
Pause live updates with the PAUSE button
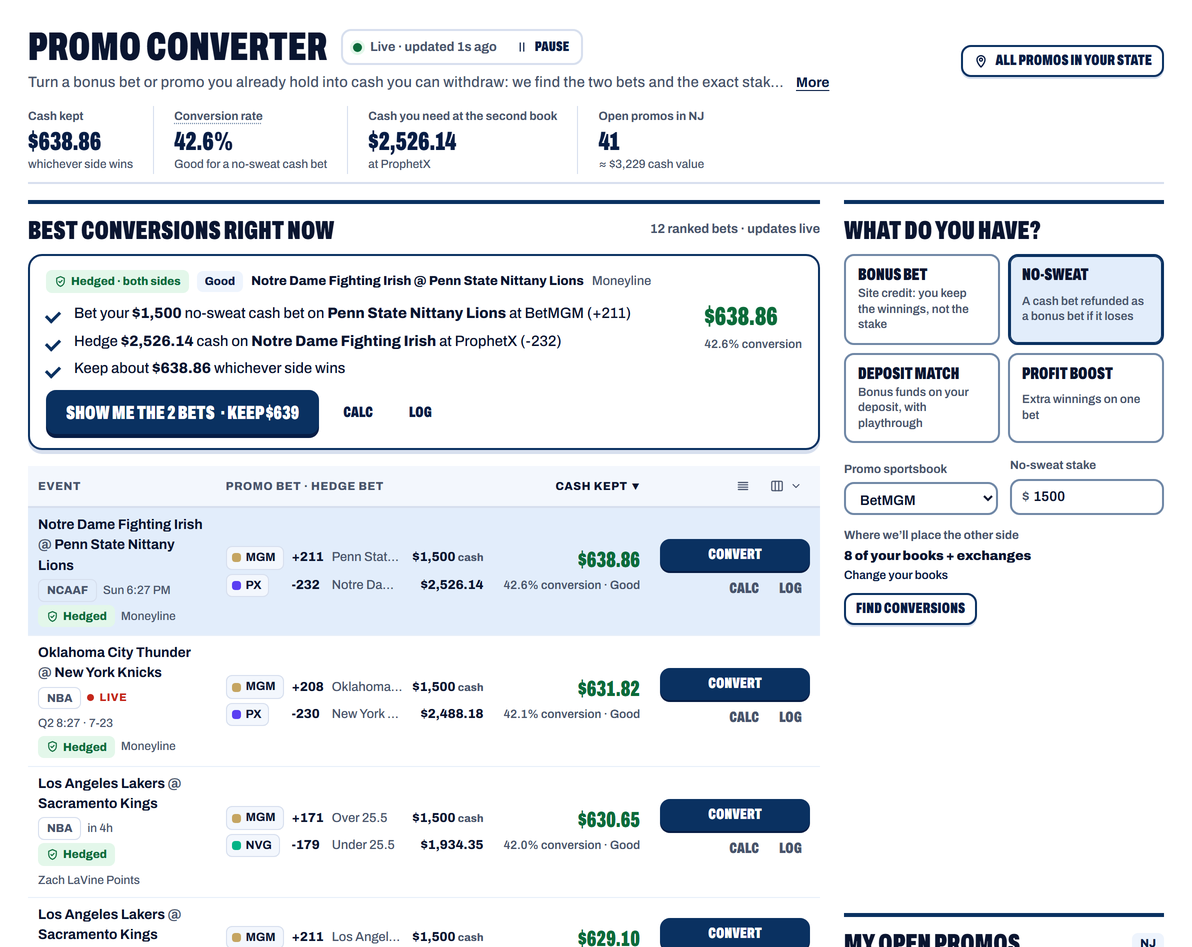[543, 46]
